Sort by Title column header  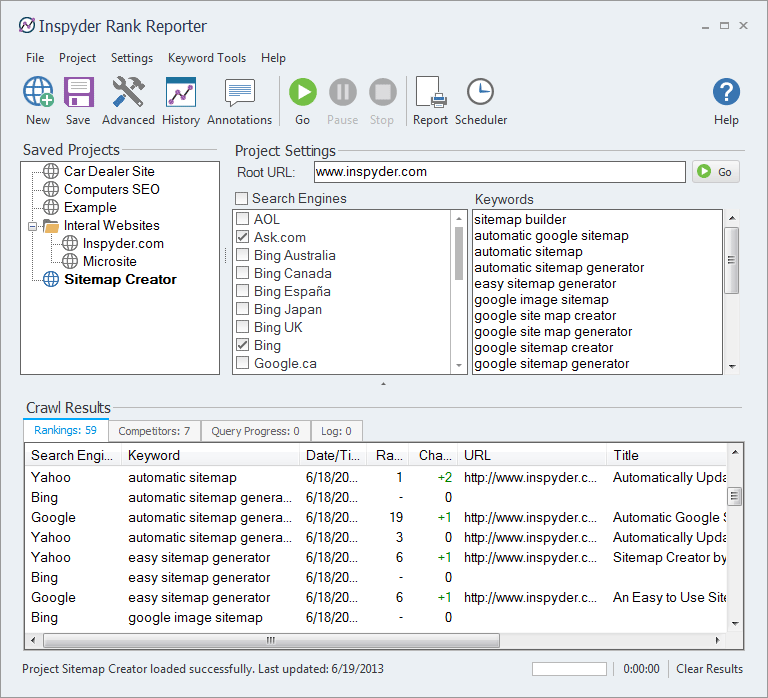click(667, 456)
